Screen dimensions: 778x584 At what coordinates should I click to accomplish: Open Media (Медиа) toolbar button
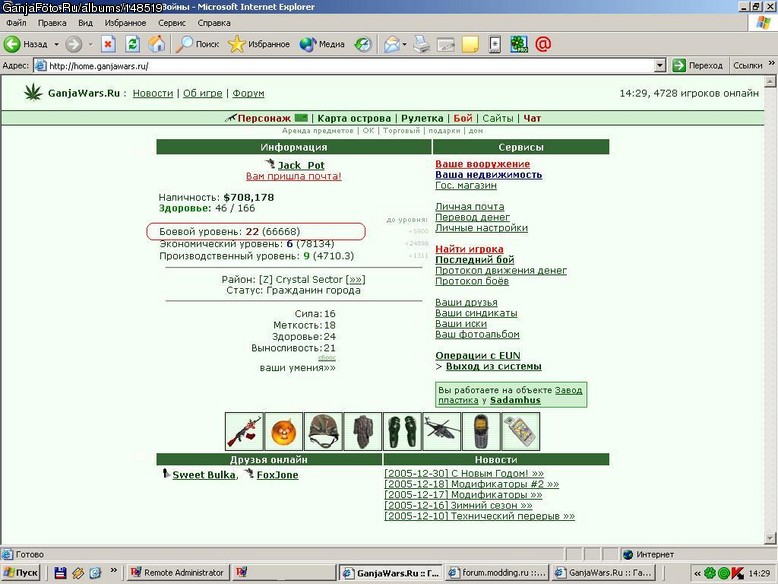(x=322, y=44)
